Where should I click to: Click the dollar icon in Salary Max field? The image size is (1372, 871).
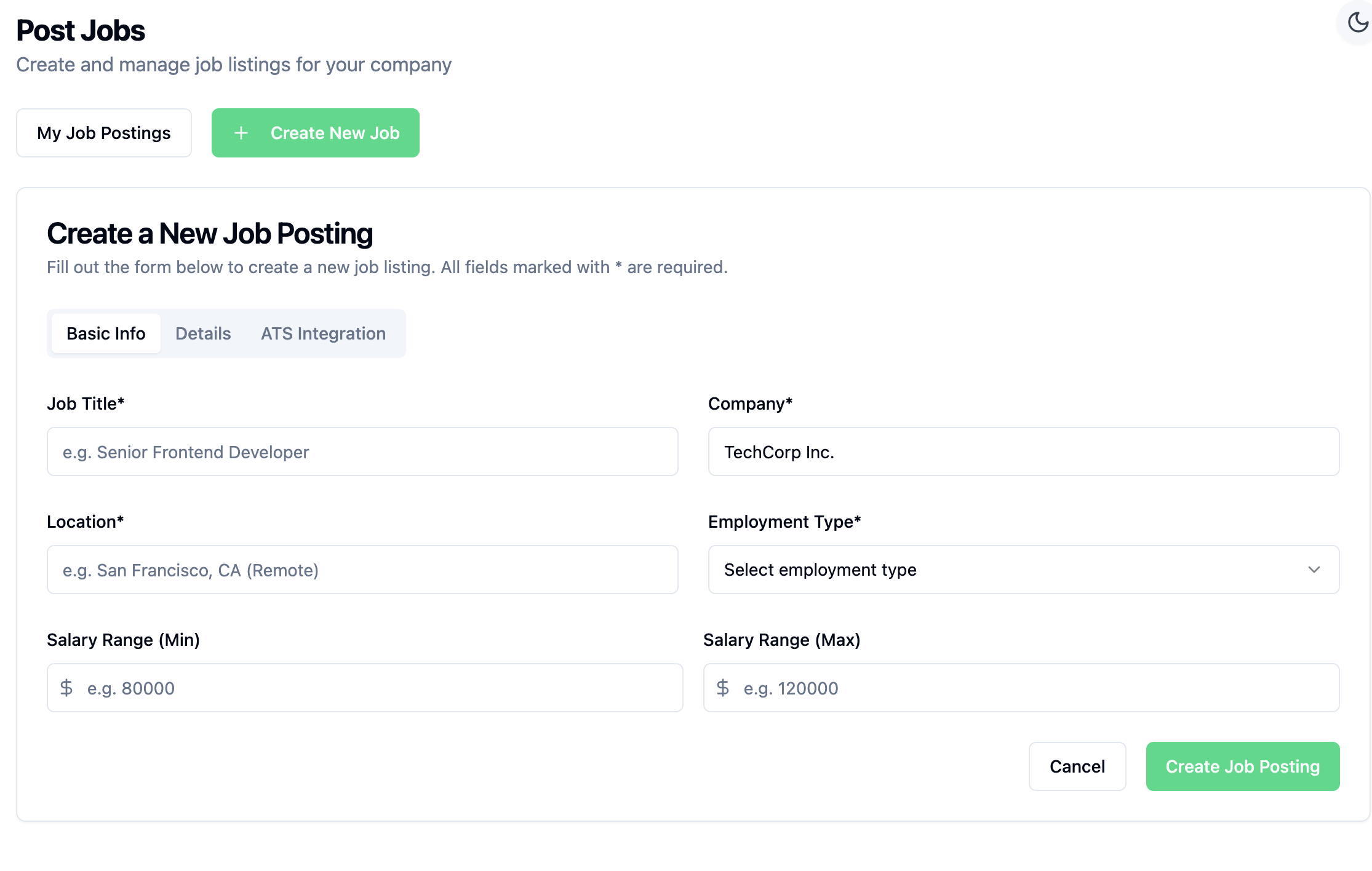723,688
